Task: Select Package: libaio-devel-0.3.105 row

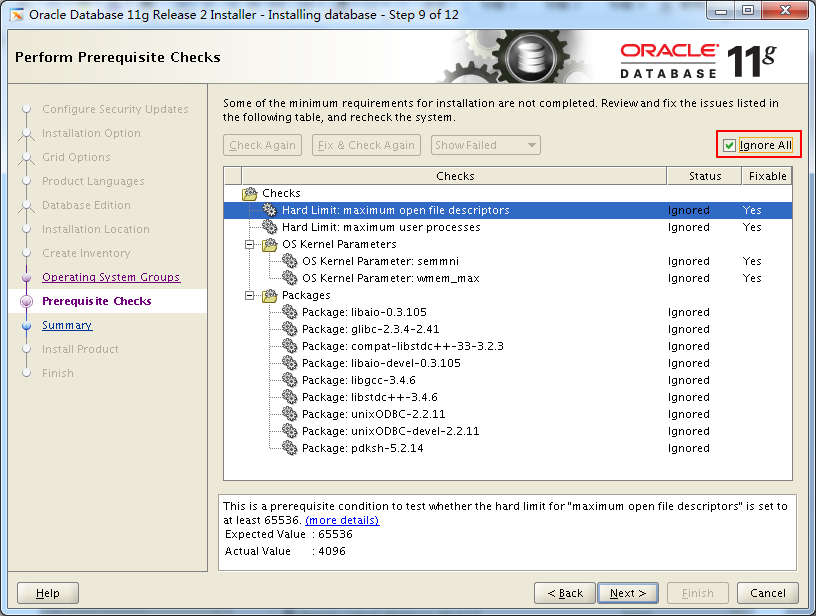Action: point(508,363)
